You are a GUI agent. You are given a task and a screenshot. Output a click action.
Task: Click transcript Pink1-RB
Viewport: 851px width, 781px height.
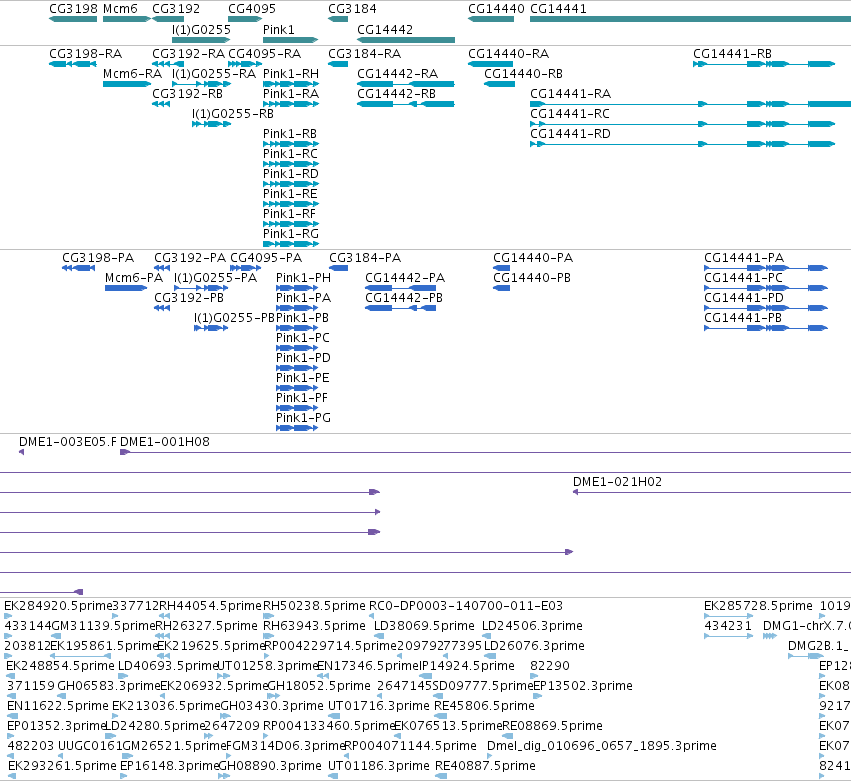(290, 134)
